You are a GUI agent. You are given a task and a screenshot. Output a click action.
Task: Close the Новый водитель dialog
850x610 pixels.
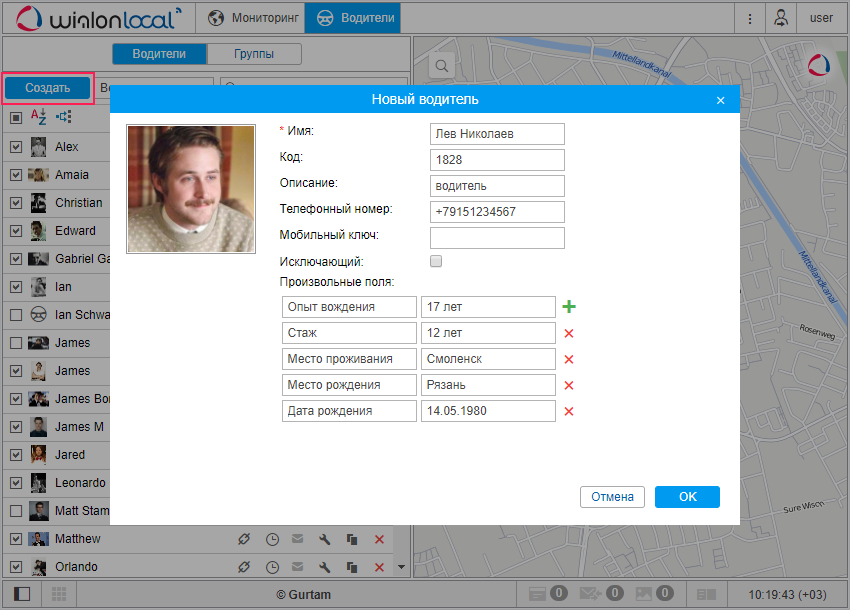[720, 100]
